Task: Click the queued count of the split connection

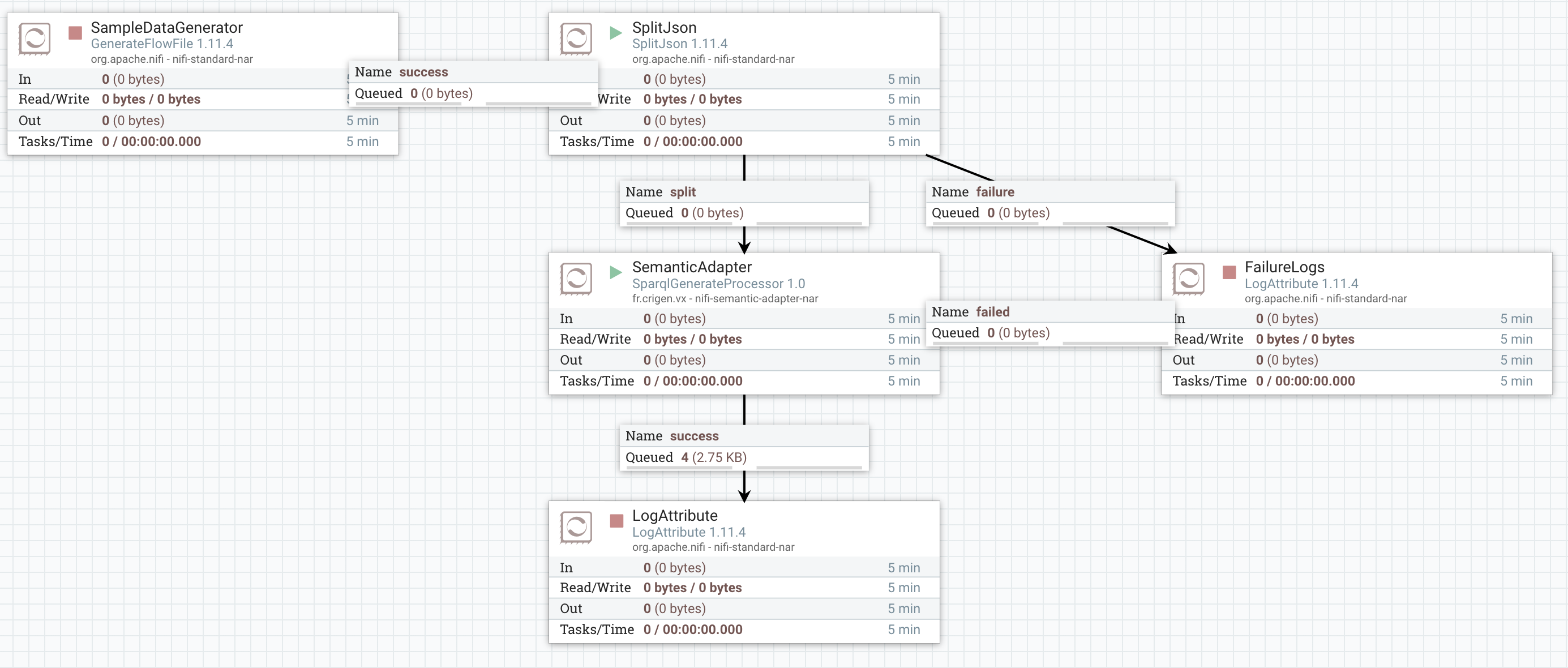Action: coord(712,213)
